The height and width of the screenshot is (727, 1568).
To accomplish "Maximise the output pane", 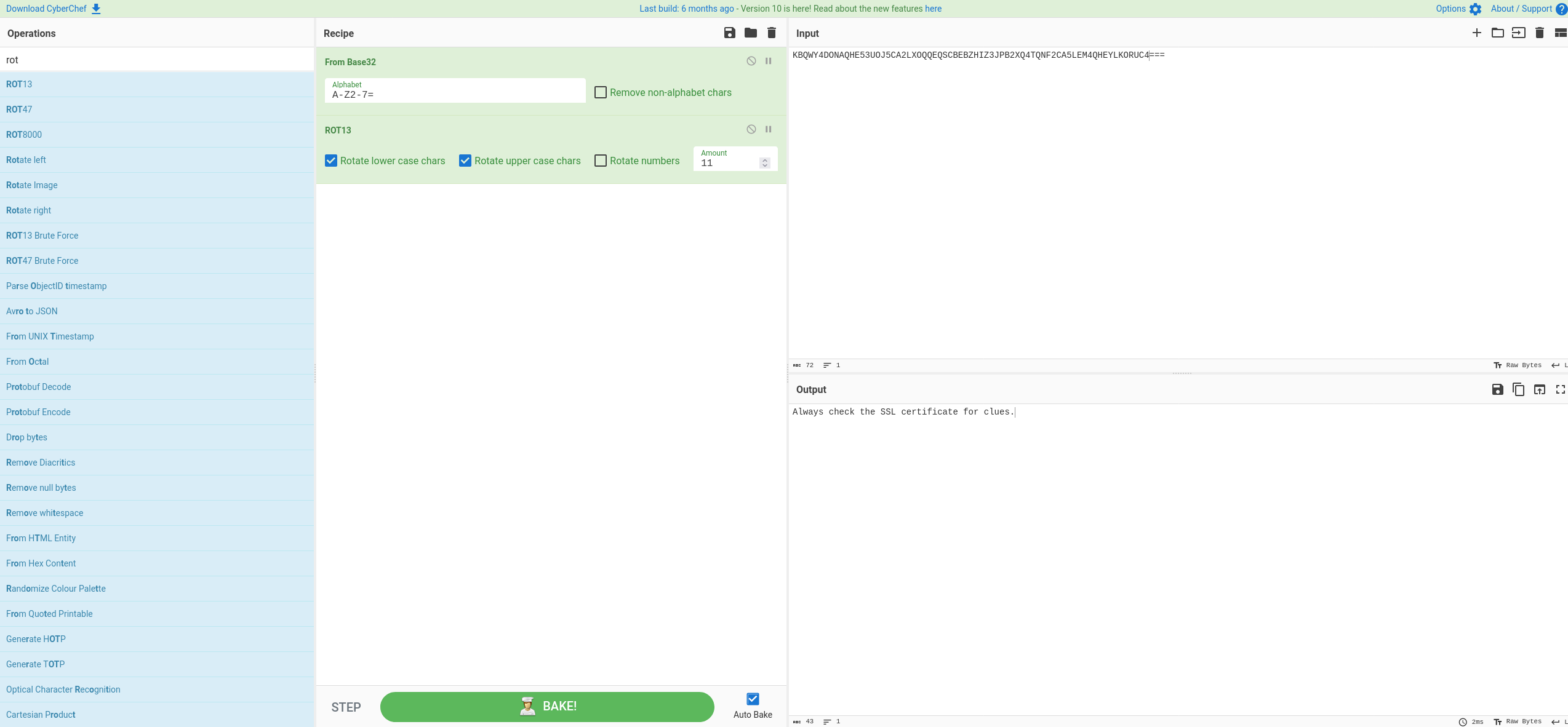I will coord(1560,389).
